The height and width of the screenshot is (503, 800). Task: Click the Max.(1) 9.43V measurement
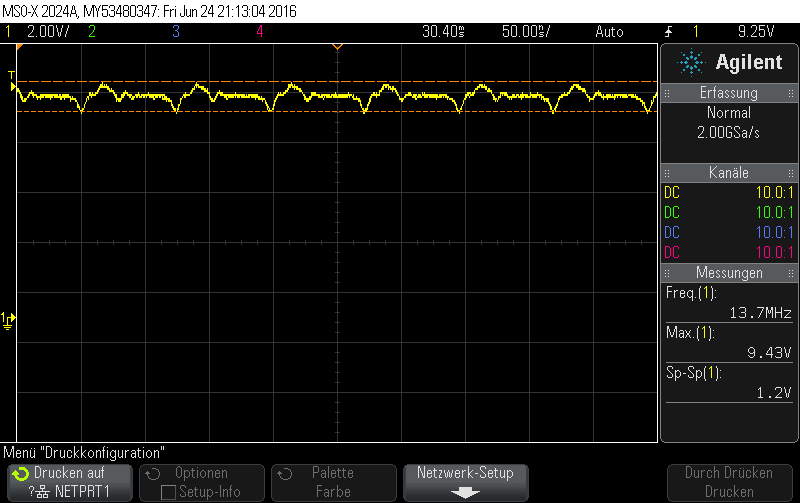[729, 343]
